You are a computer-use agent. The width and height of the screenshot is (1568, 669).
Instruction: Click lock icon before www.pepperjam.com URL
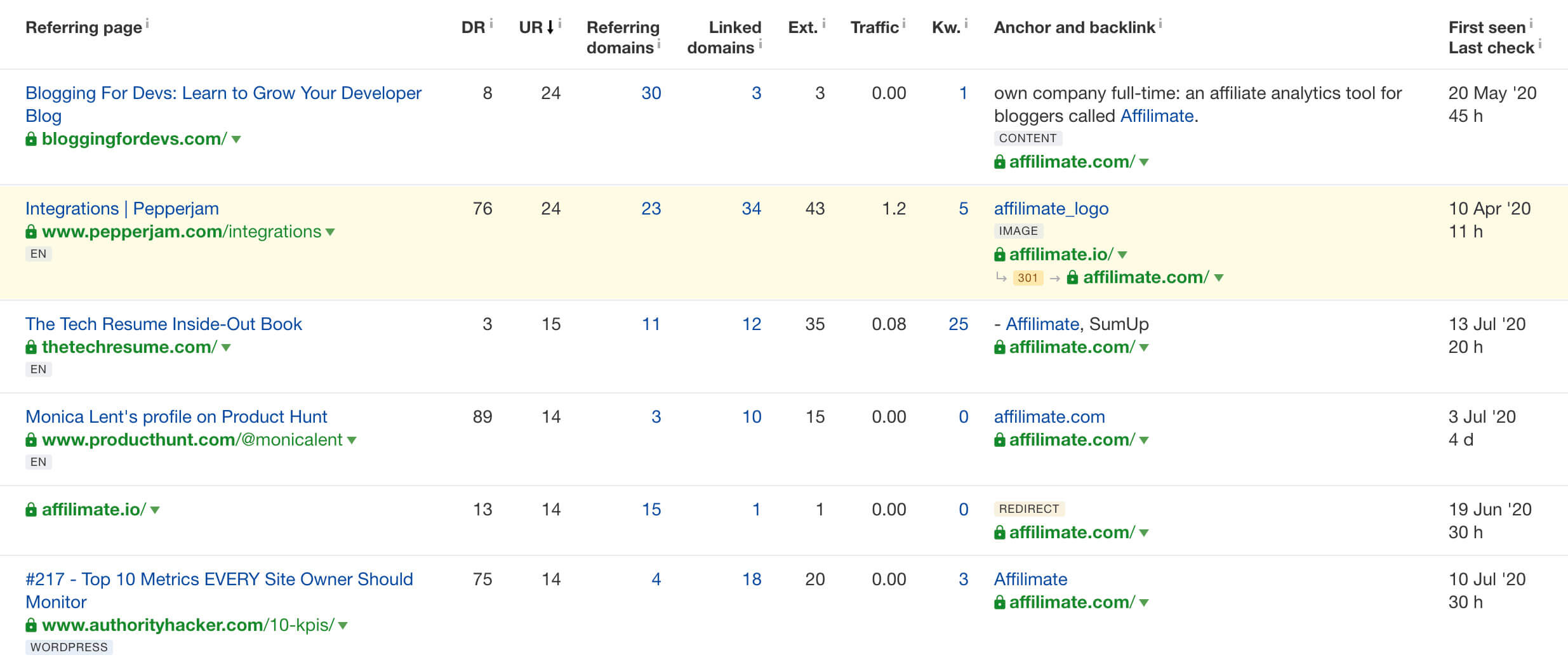(31, 231)
